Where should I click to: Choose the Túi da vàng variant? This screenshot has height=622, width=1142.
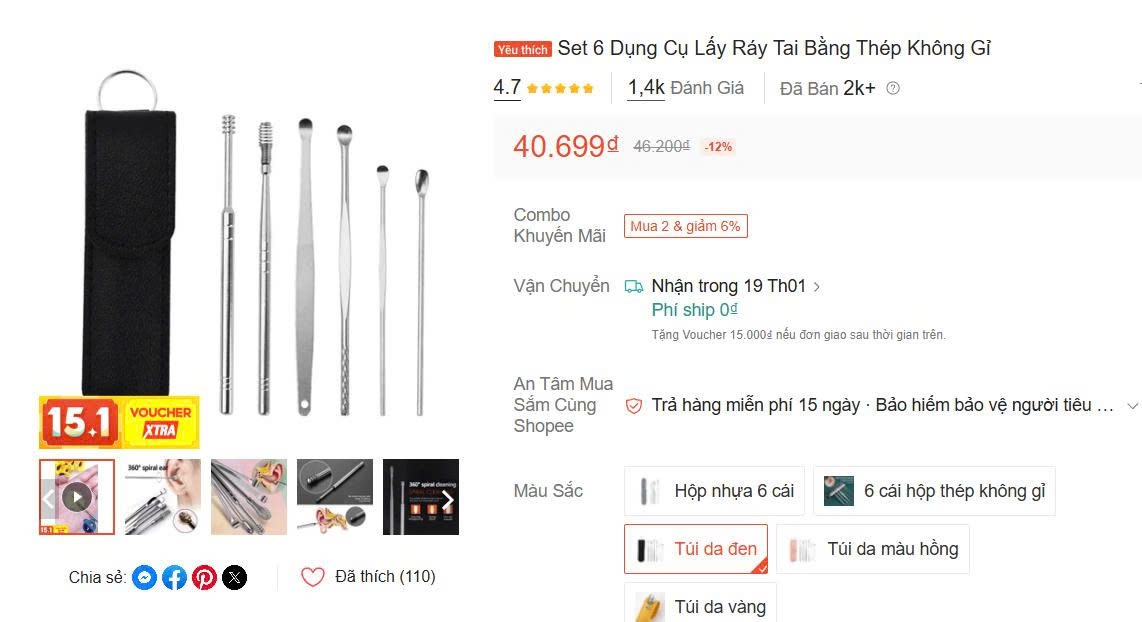pyautogui.click(x=700, y=604)
